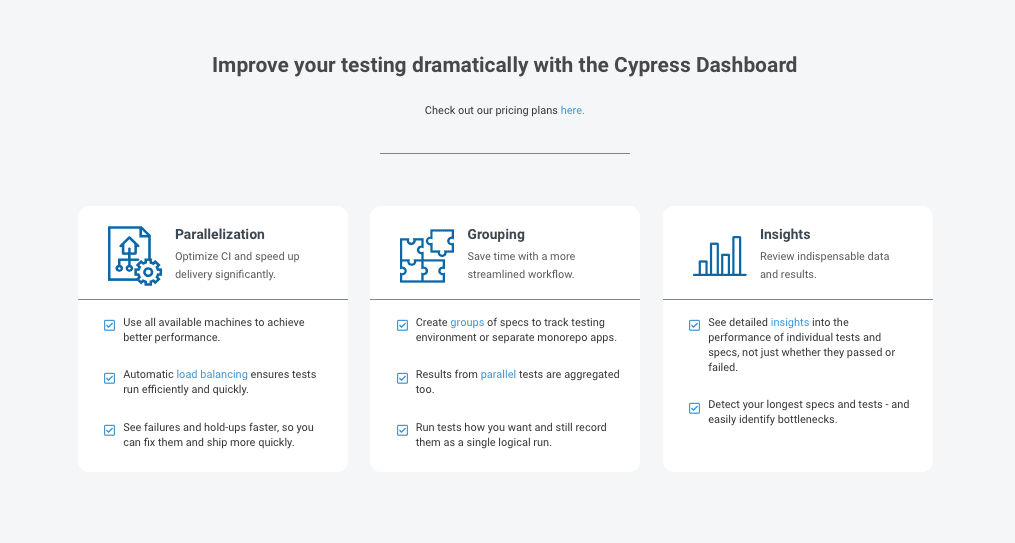Click the Insights card heading

click(785, 234)
